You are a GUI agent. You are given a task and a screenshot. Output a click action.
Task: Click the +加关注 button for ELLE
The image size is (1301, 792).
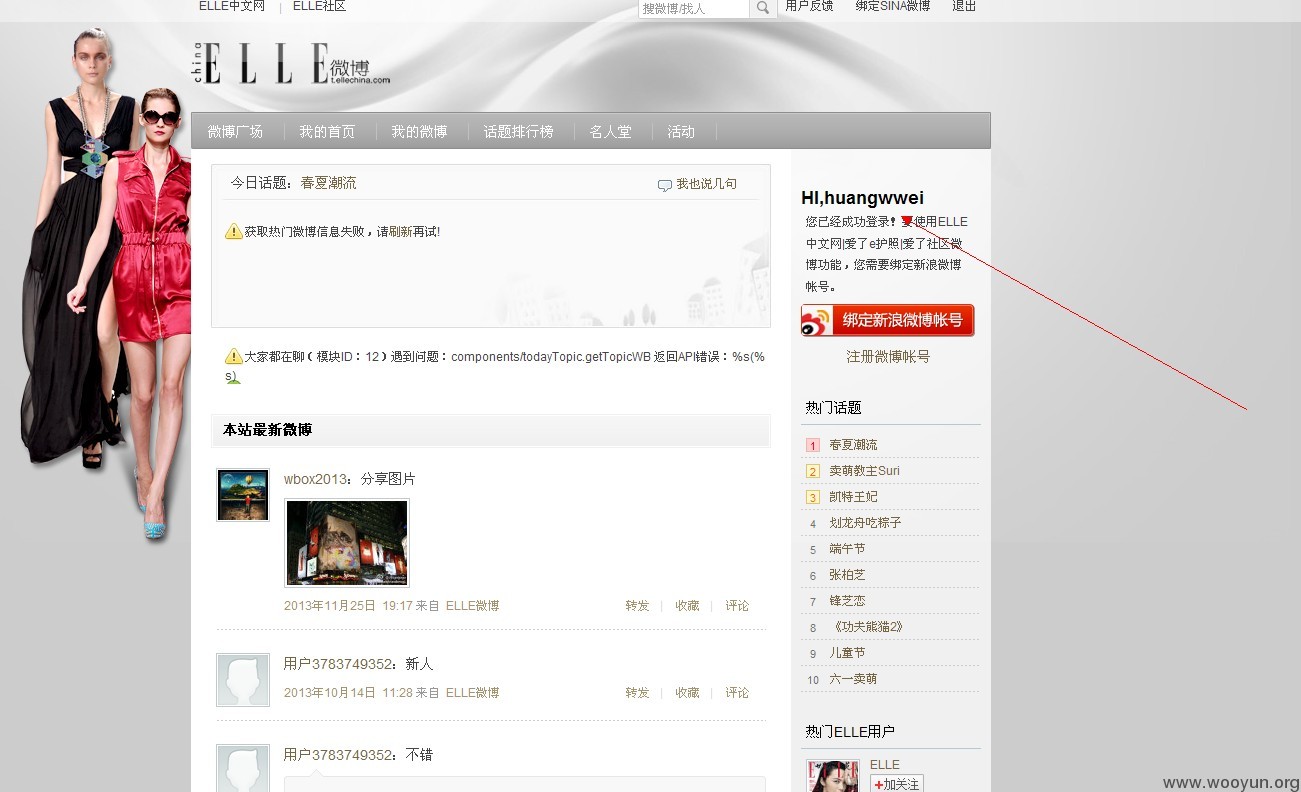(x=896, y=784)
